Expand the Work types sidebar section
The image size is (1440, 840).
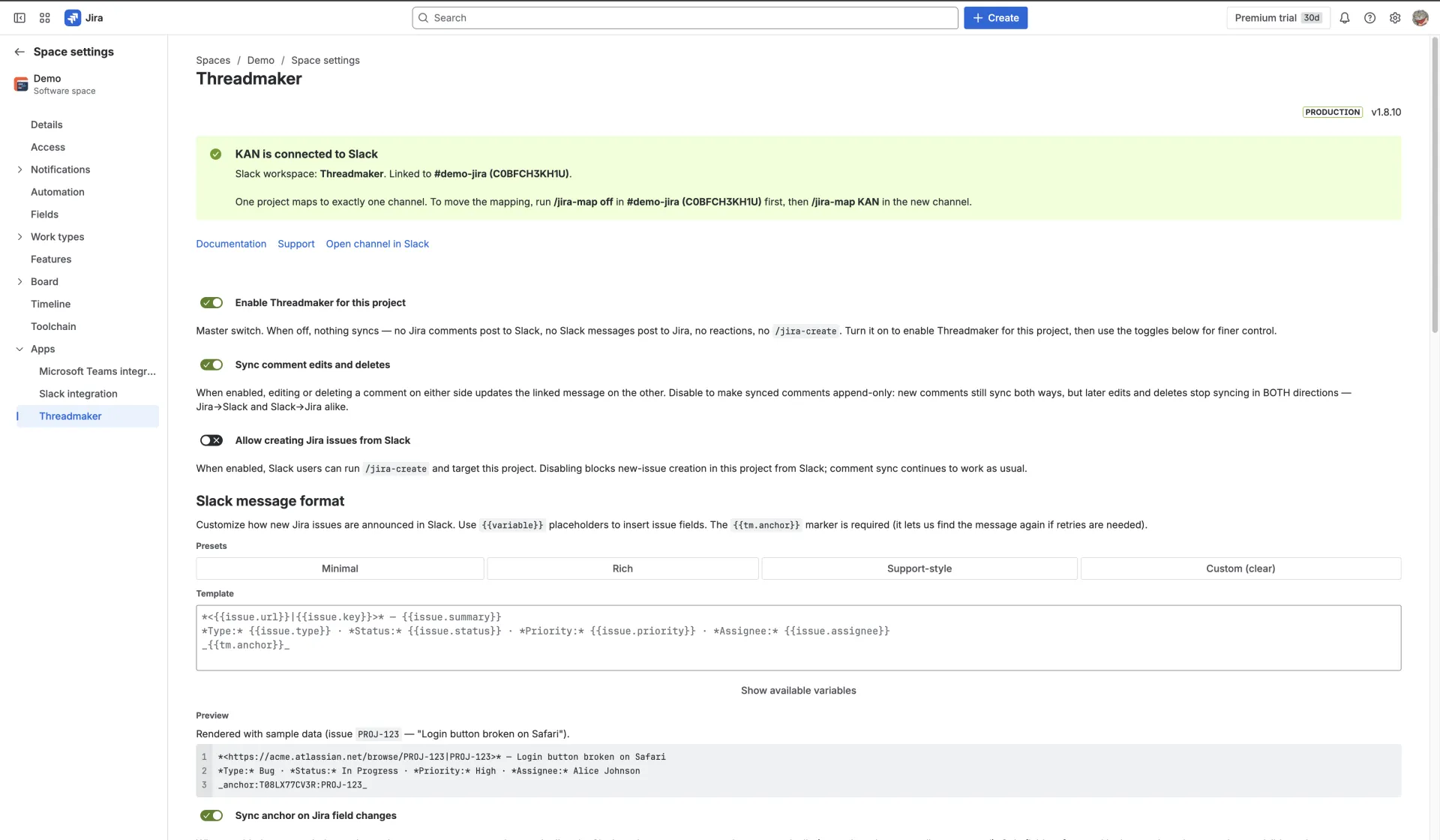(19, 237)
